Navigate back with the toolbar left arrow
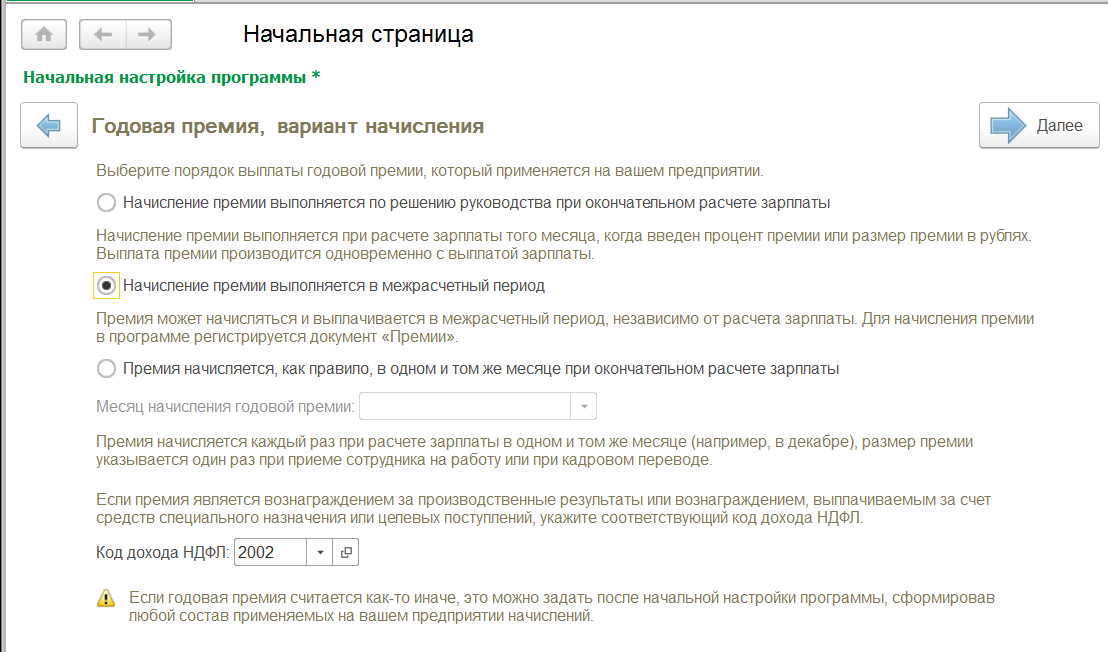The image size is (1108, 652). point(103,35)
